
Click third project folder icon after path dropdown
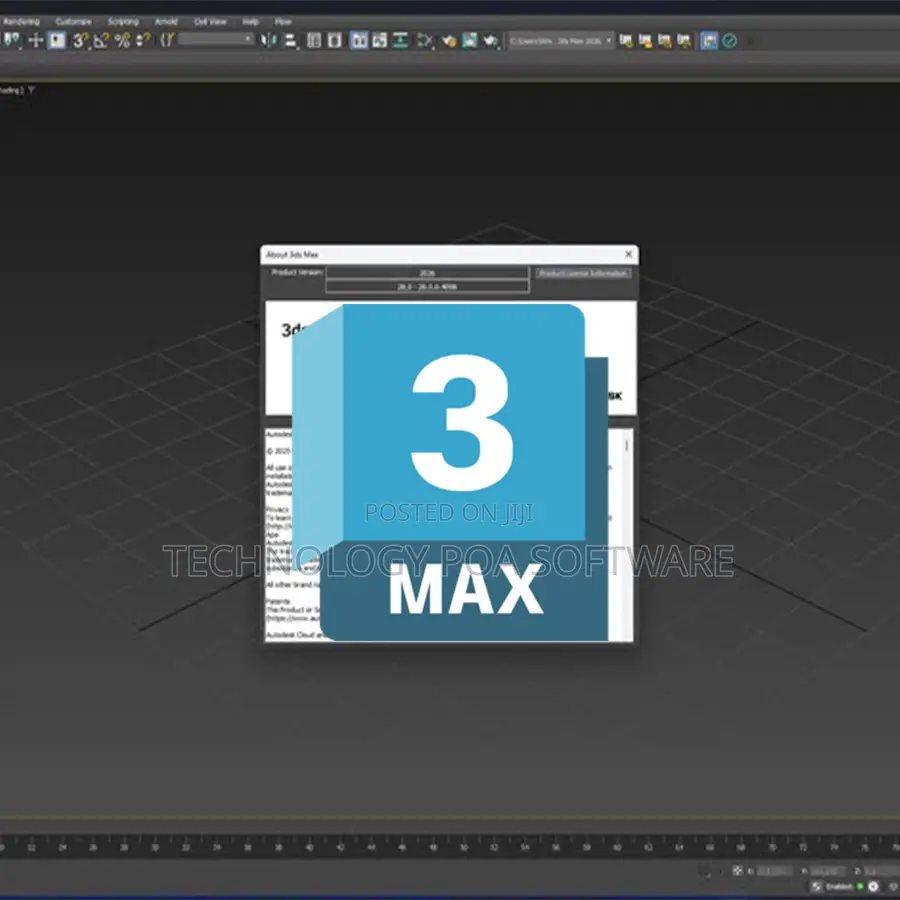[x=665, y=41]
